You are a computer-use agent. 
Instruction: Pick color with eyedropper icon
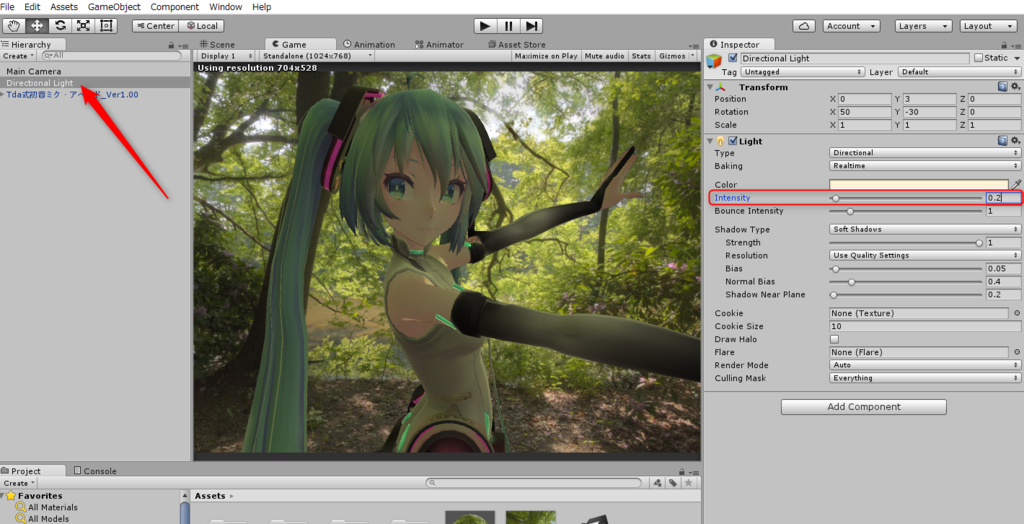(x=1016, y=185)
